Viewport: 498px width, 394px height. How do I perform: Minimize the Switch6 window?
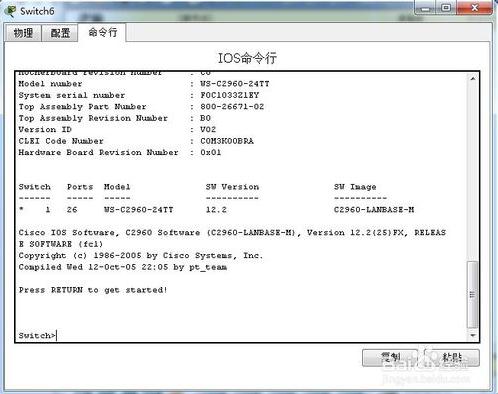click(425, 9)
